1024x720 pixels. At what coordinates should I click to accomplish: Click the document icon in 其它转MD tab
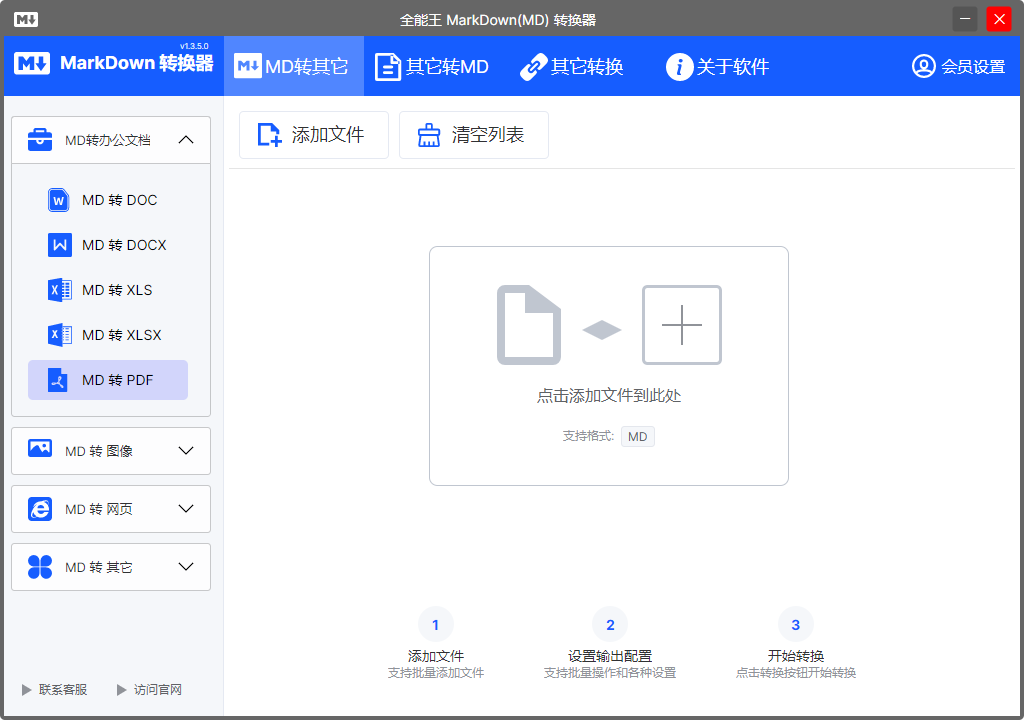[387, 67]
